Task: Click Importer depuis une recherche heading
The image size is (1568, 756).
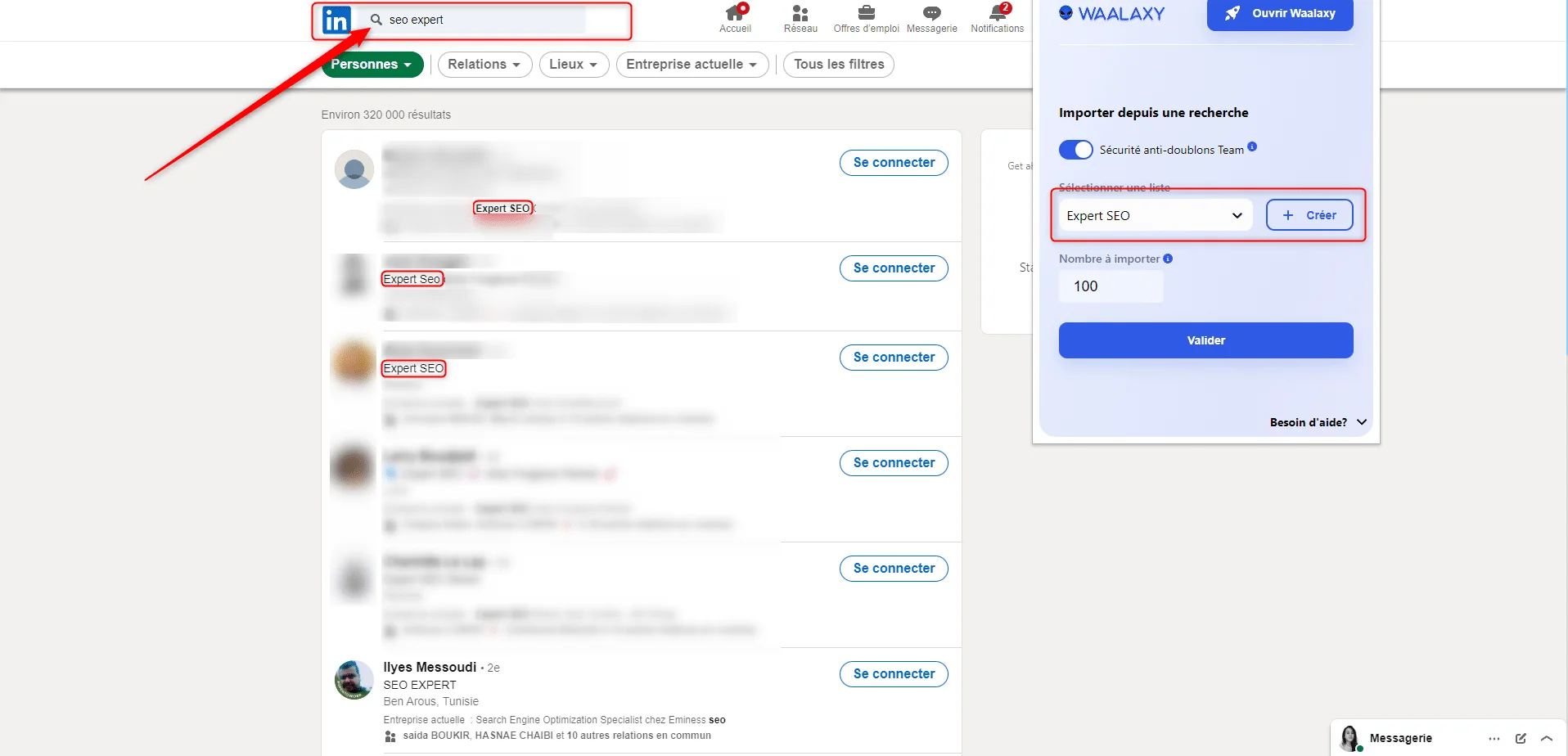Action: point(1153,113)
